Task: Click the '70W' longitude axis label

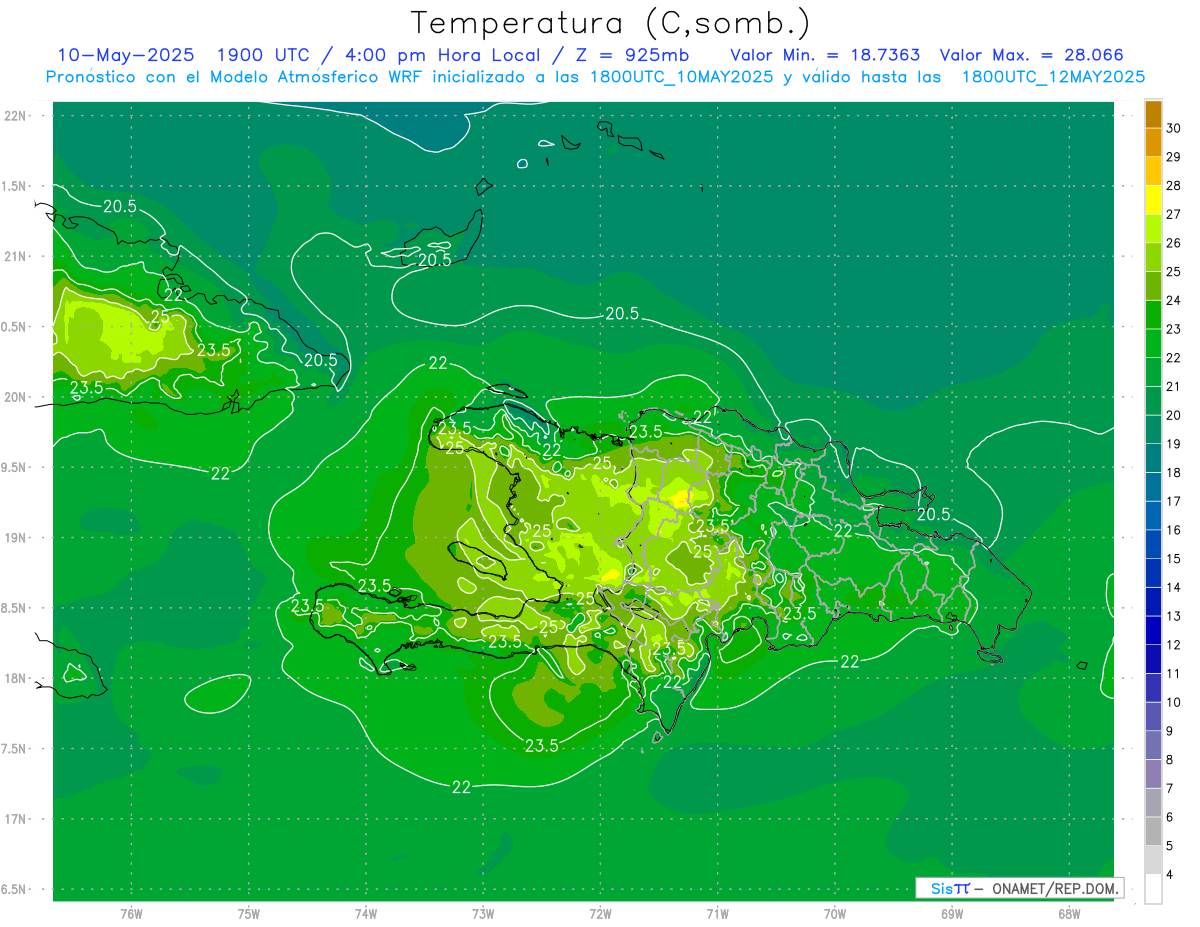Action: pyautogui.click(x=835, y=914)
